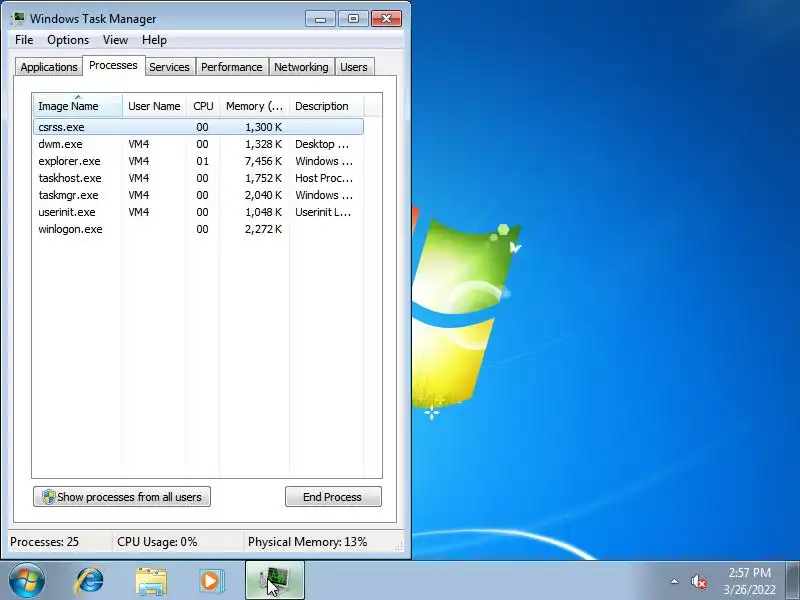This screenshot has width=800, height=600.
Task: Sort by Memory column header
Action: click(x=254, y=106)
